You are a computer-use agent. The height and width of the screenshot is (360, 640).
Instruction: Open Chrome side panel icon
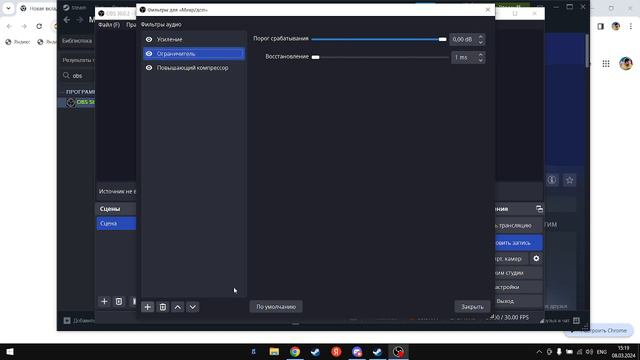pos(600,26)
